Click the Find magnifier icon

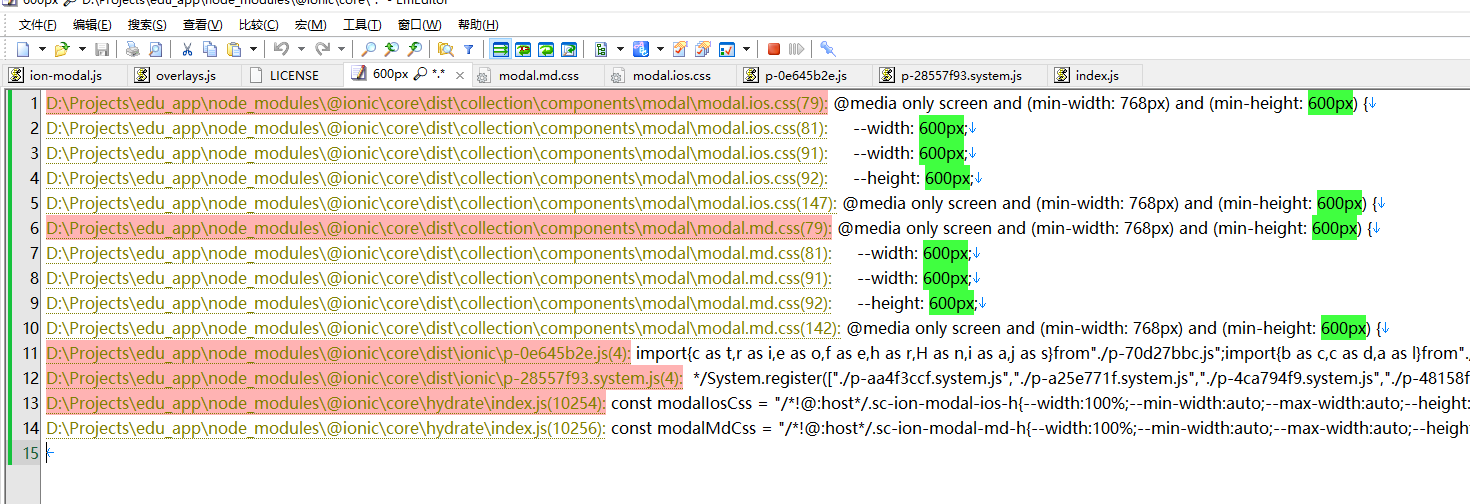tap(368, 49)
